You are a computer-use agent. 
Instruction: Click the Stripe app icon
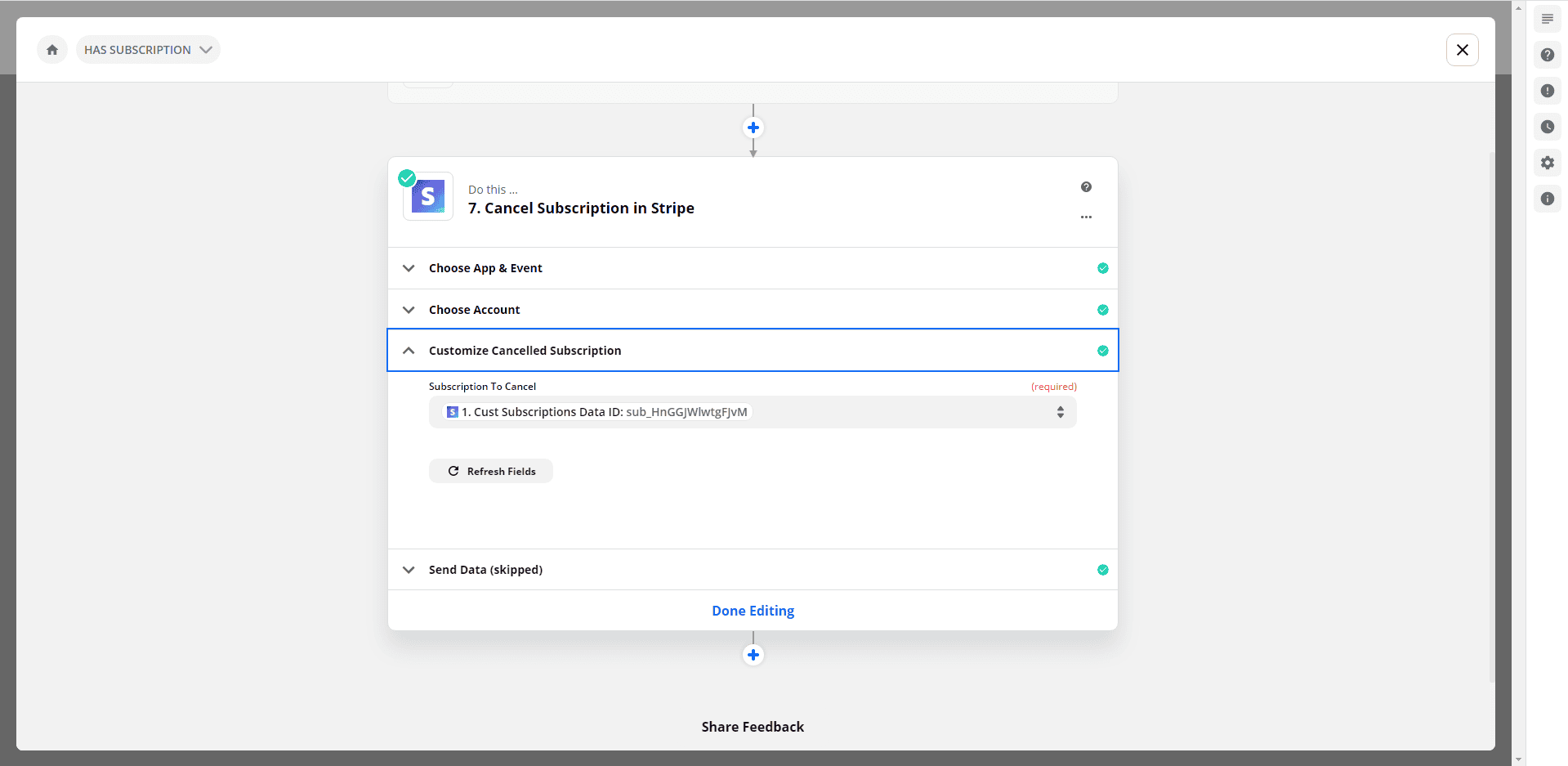coord(428,196)
